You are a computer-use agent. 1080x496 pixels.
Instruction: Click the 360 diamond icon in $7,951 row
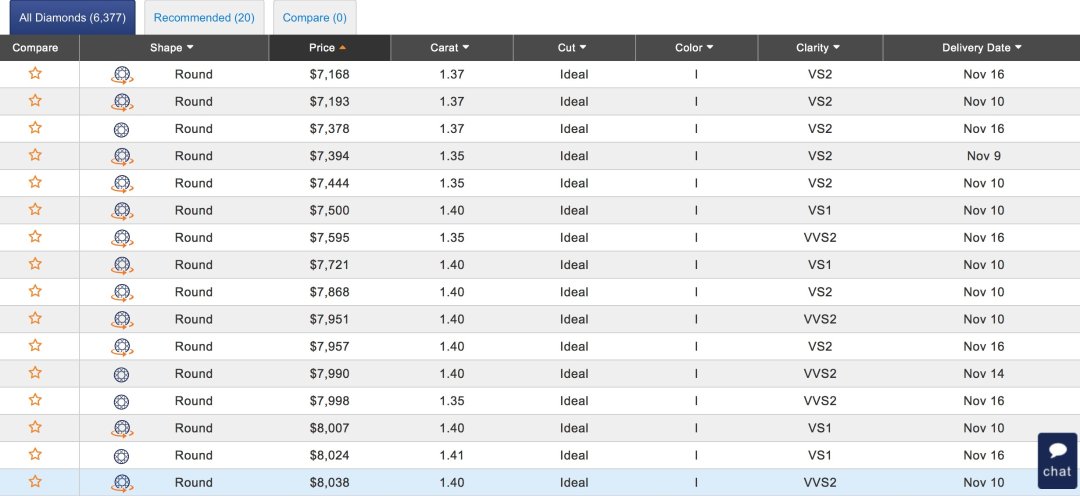tap(122, 319)
